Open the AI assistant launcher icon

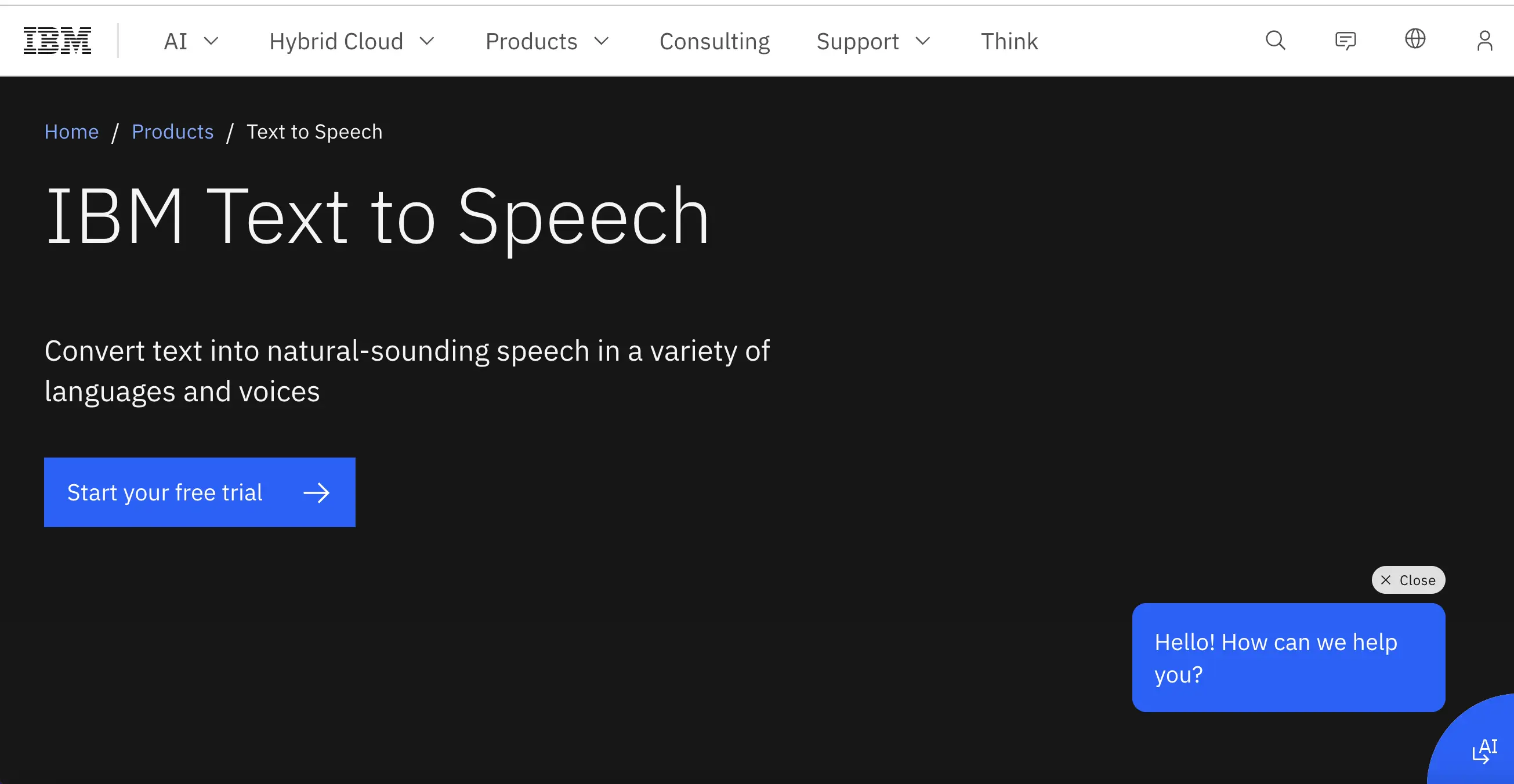click(x=1483, y=751)
